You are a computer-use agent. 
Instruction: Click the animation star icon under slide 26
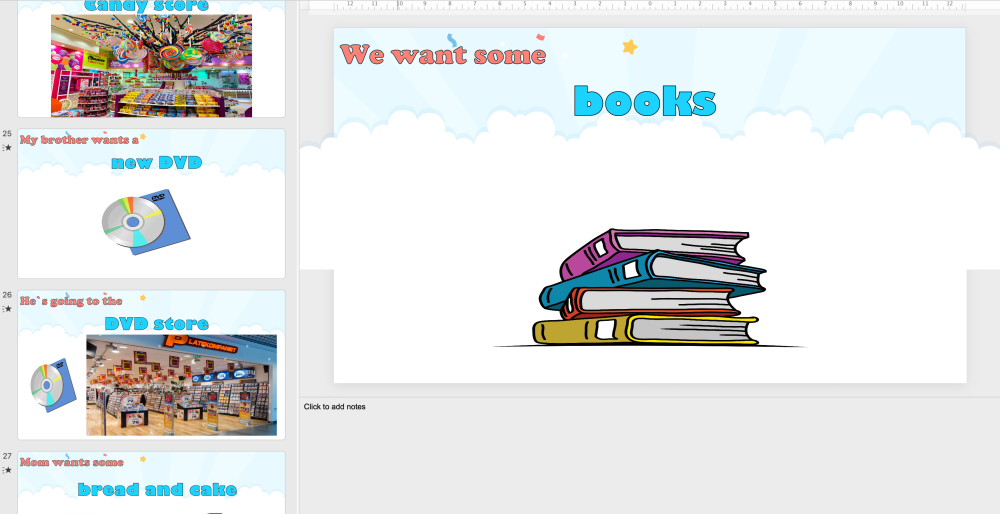coord(8,309)
